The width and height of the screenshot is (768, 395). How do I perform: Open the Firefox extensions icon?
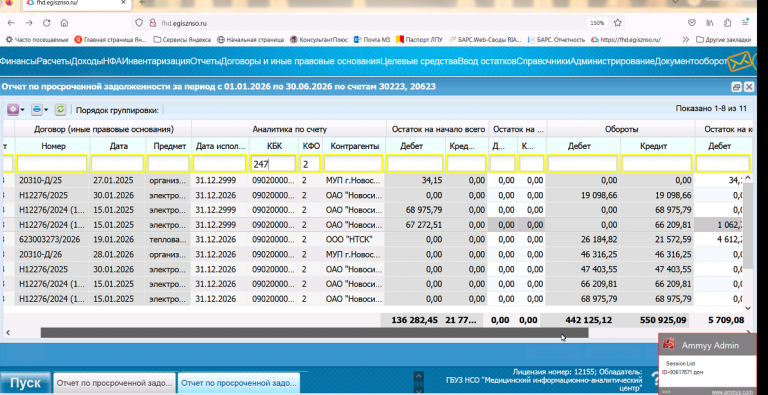coord(727,23)
